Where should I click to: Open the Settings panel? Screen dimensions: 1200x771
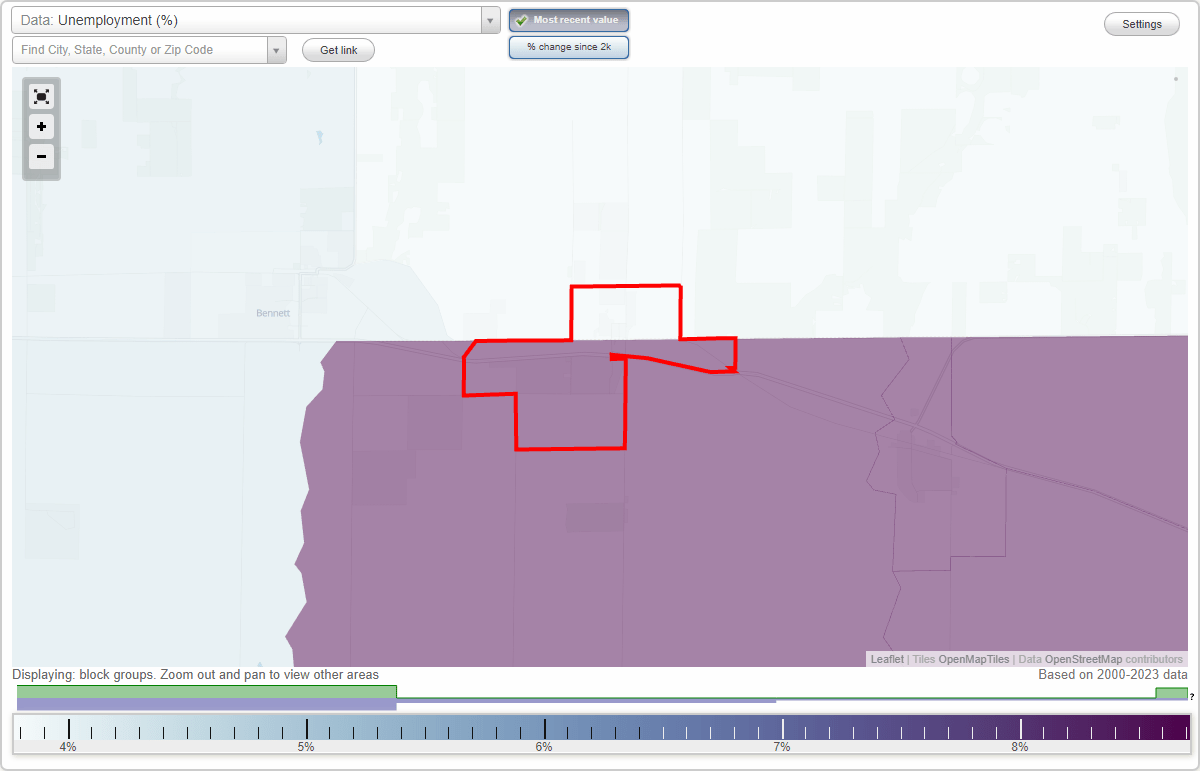click(1141, 23)
